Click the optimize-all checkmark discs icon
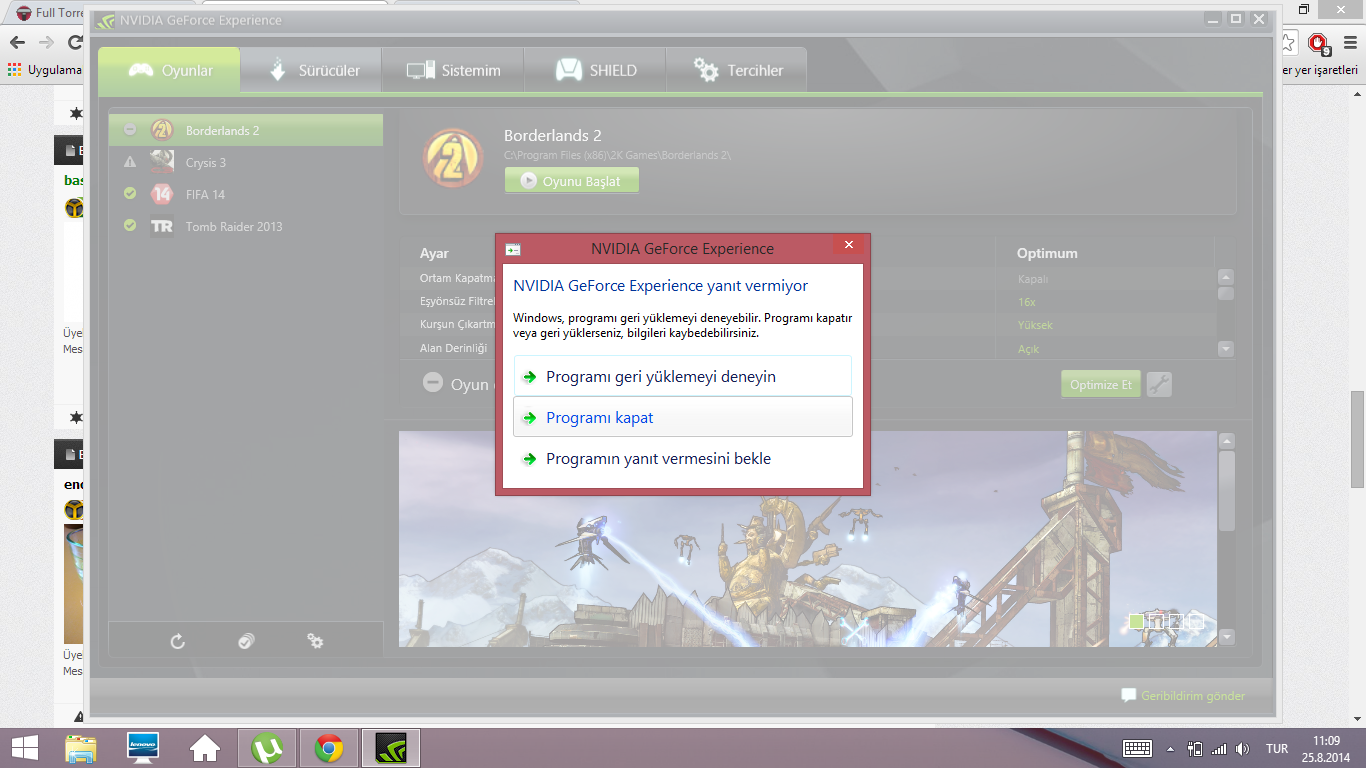 pyautogui.click(x=247, y=641)
